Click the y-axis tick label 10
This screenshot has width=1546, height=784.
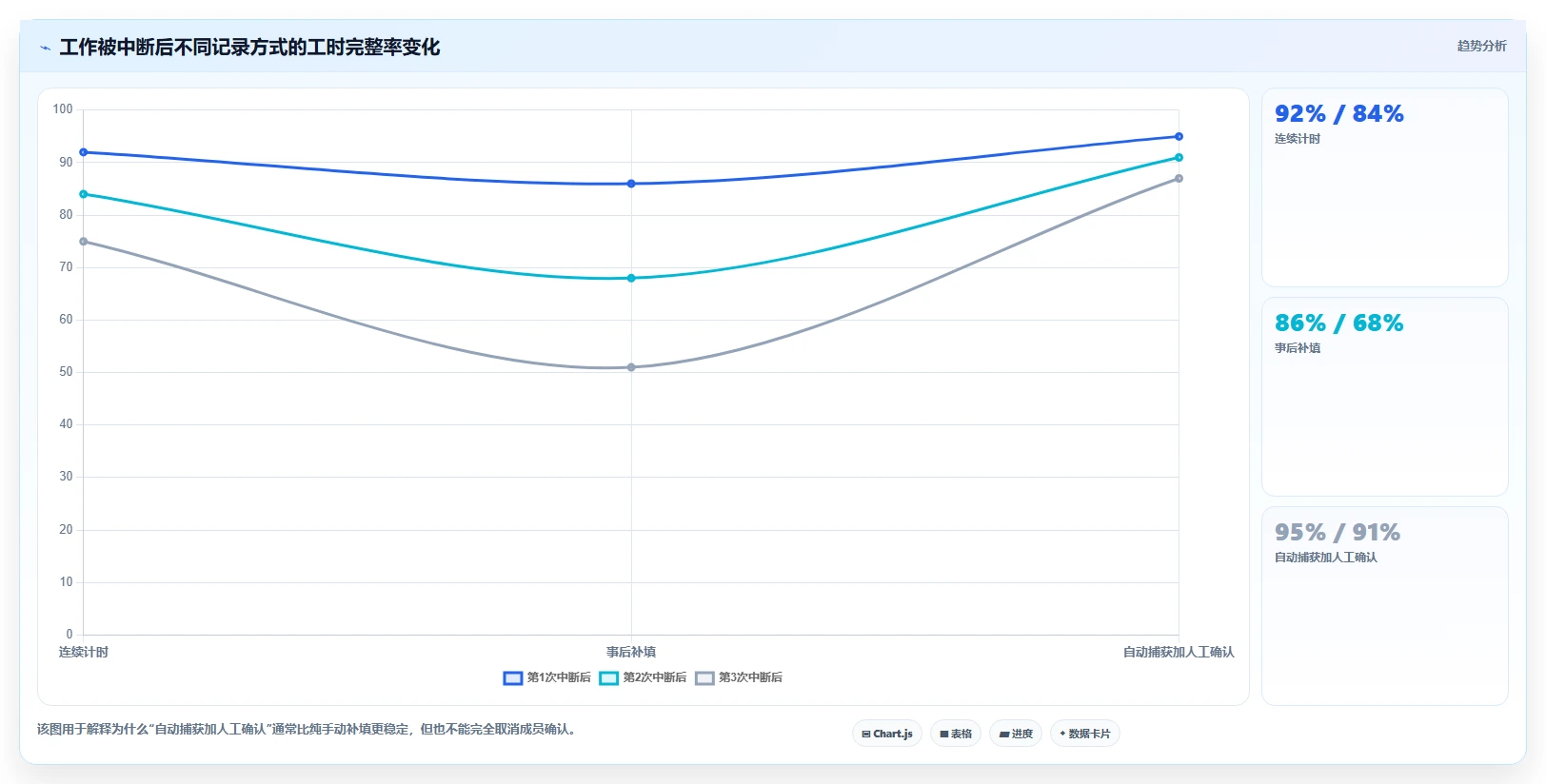tap(66, 582)
